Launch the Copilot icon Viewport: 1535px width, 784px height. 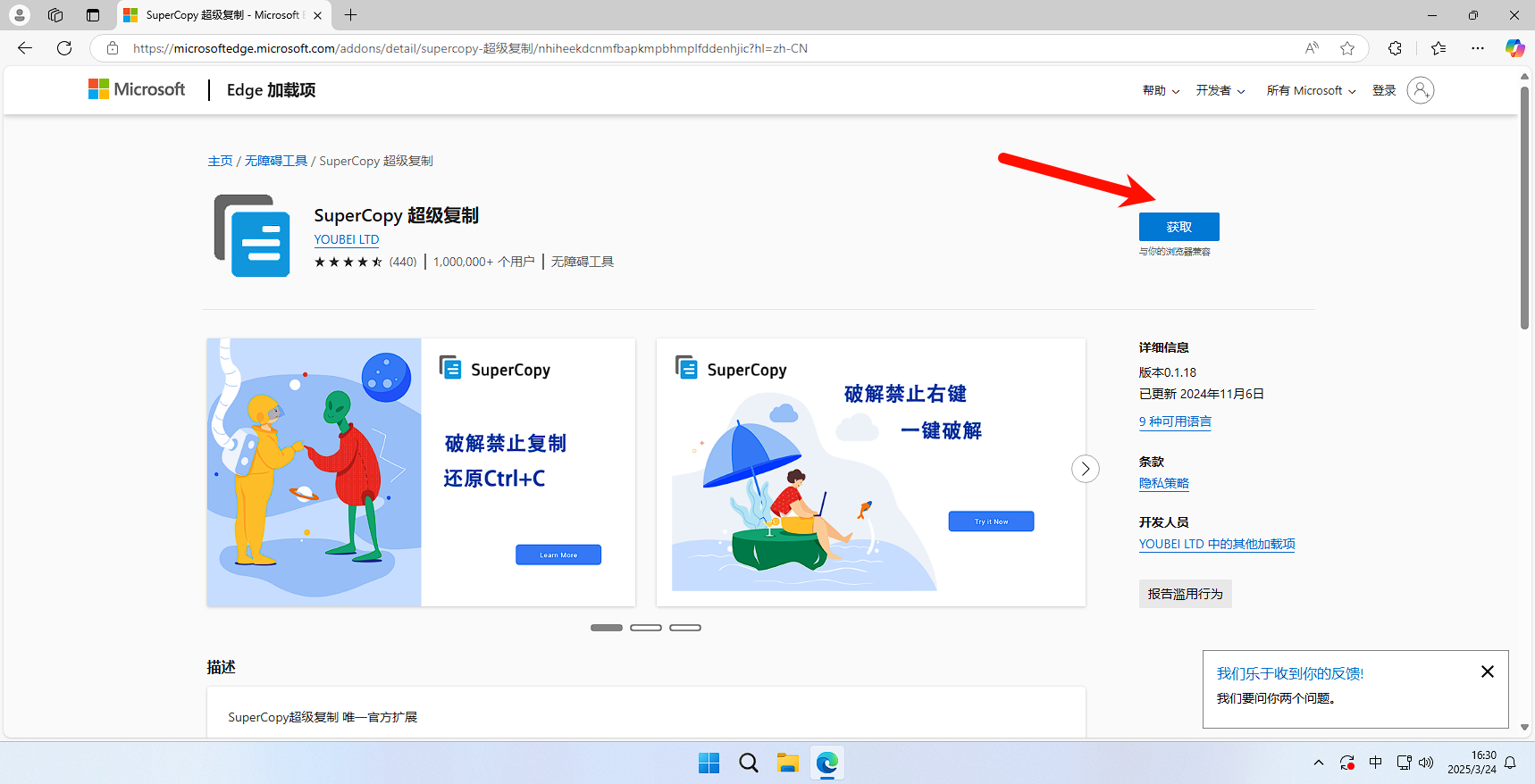coord(1514,48)
